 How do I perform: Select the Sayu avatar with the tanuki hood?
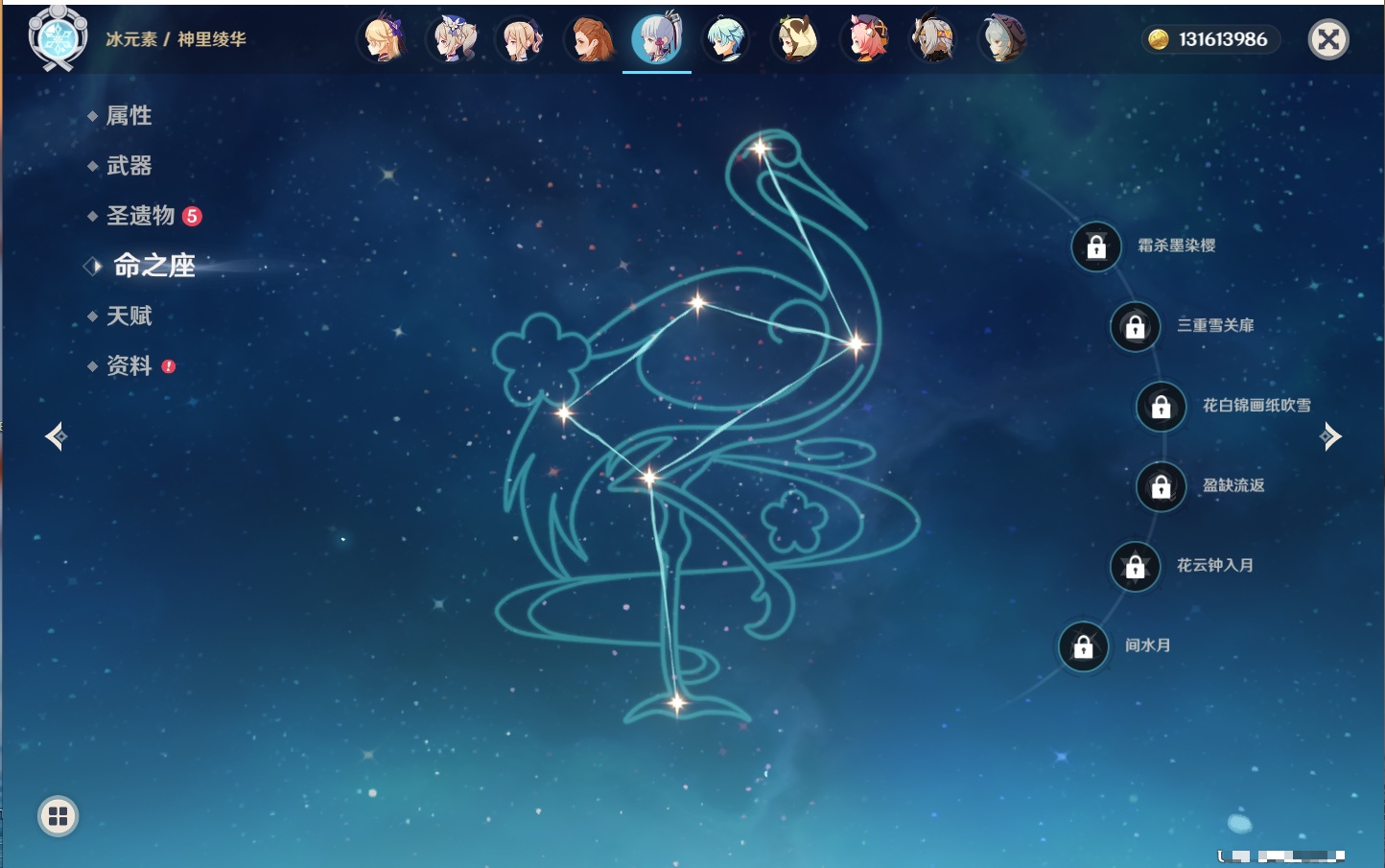(x=796, y=39)
